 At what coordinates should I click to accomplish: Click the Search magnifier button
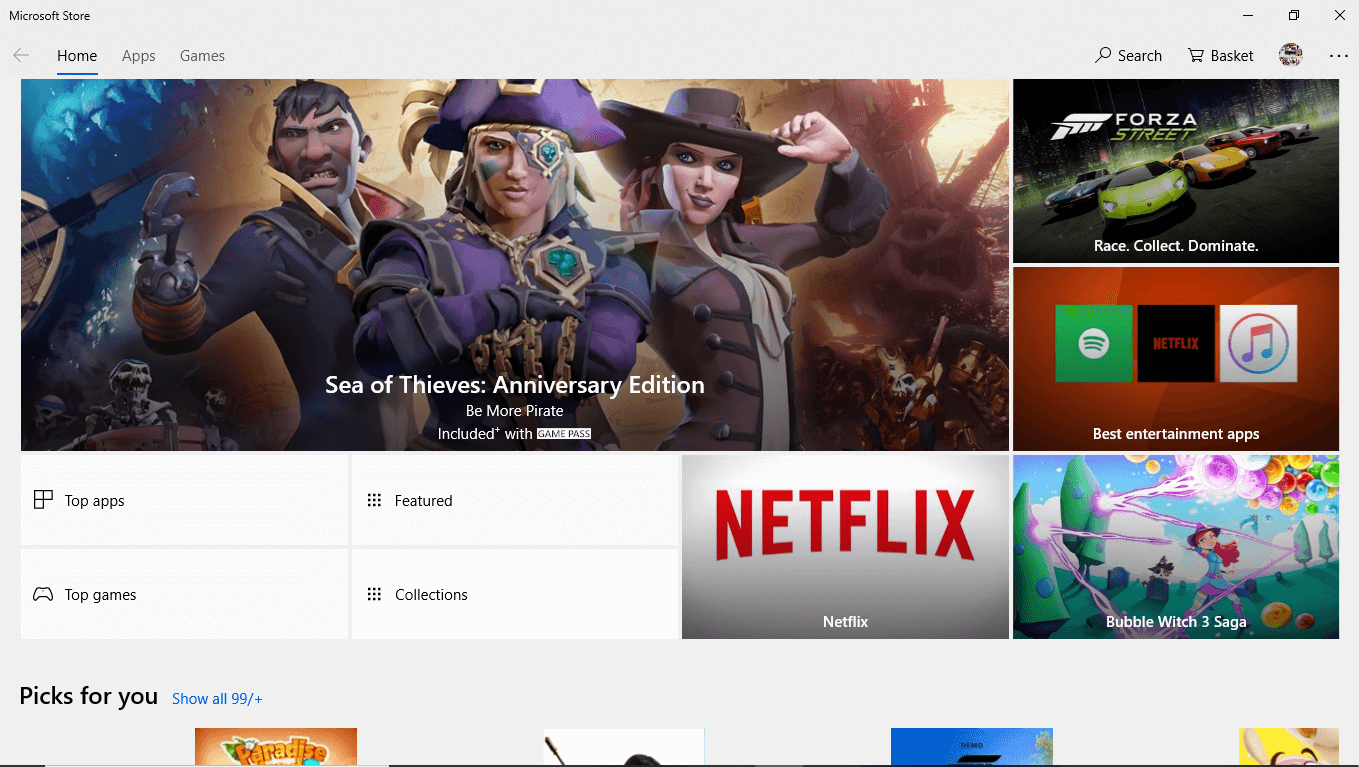point(1128,56)
